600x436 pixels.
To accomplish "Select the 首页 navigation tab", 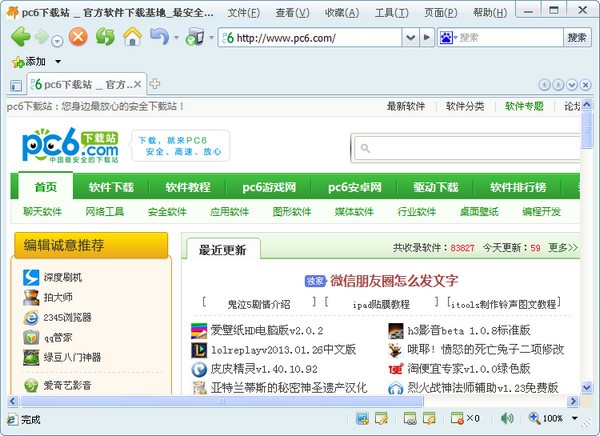I will [x=46, y=187].
